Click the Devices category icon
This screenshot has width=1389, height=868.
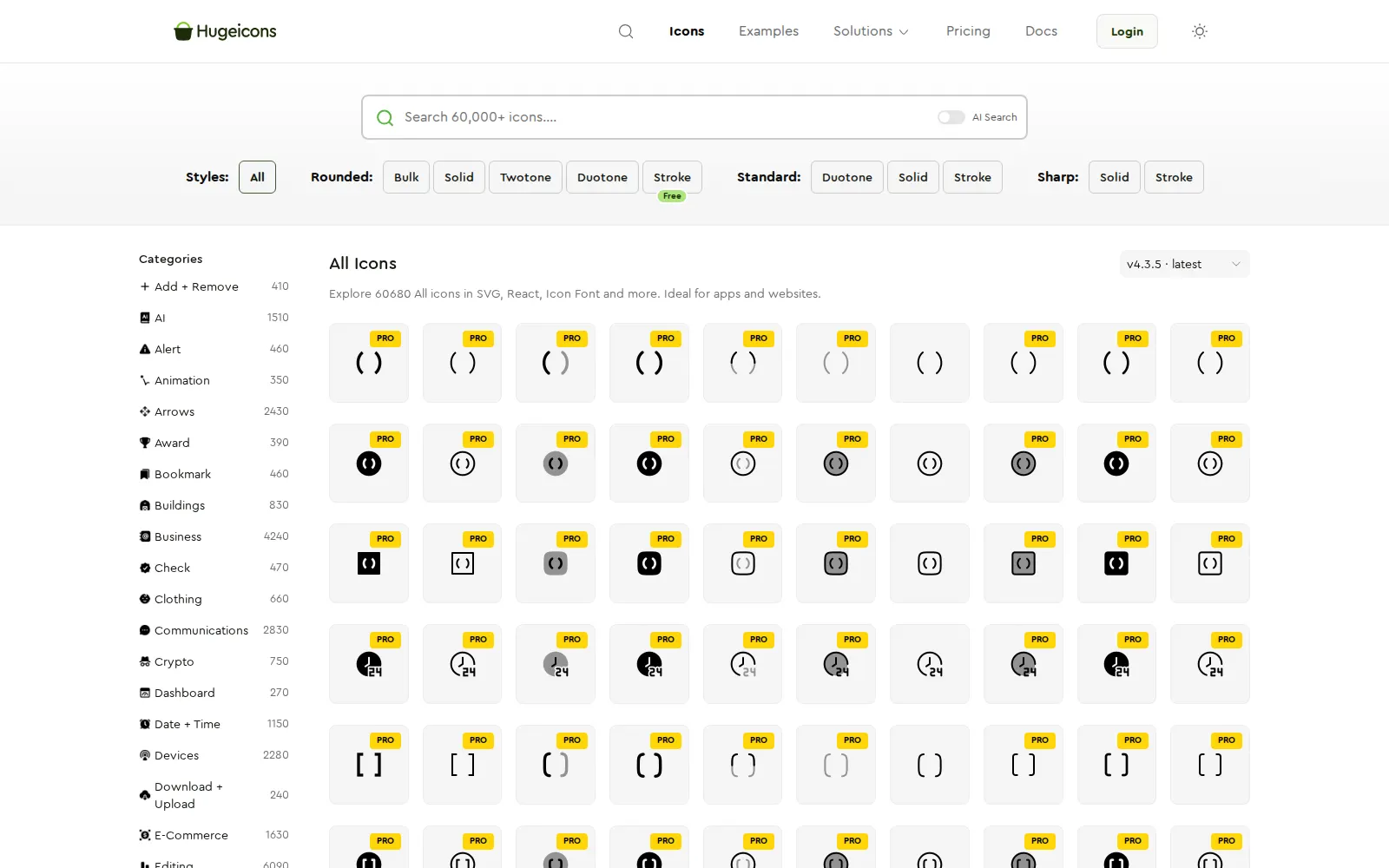145,755
